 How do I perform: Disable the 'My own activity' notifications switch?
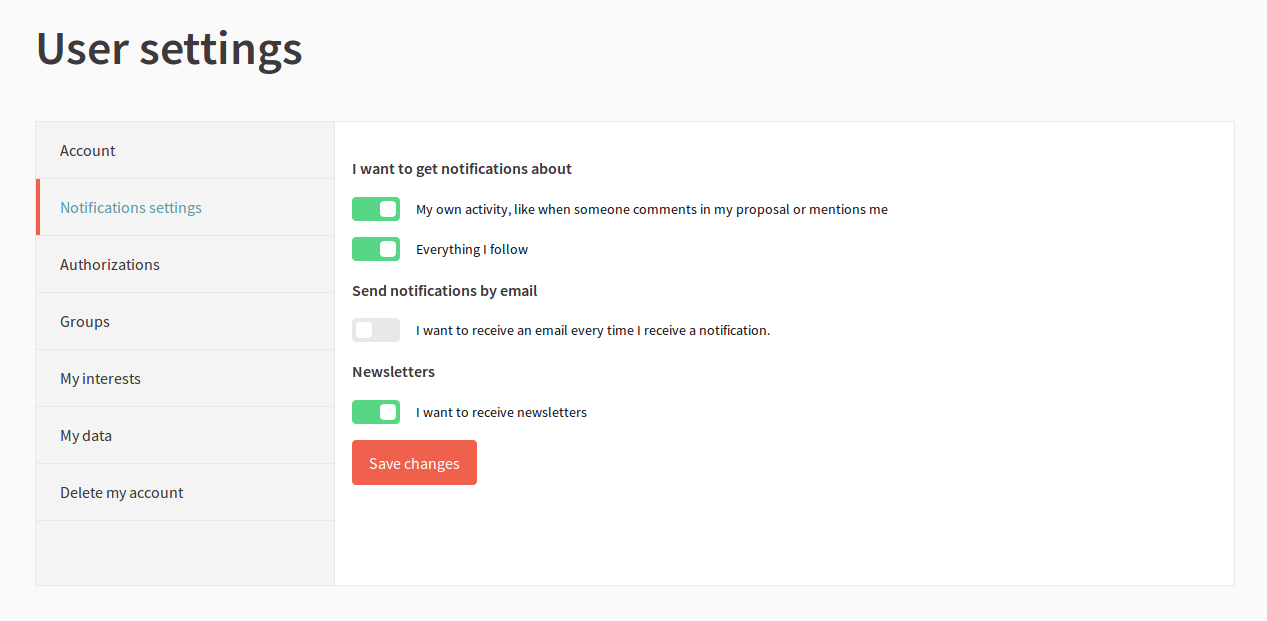point(376,209)
